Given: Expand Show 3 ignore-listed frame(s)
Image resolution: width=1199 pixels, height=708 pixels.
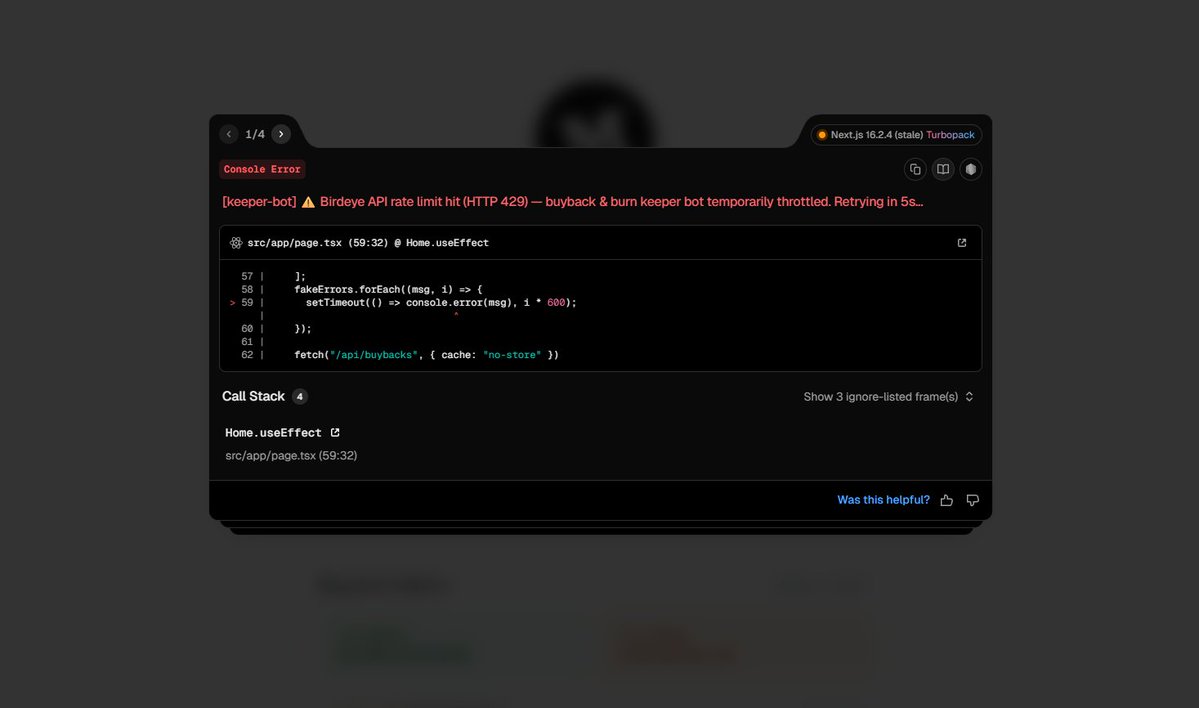Looking at the screenshot, I should [x=889, y=397].
